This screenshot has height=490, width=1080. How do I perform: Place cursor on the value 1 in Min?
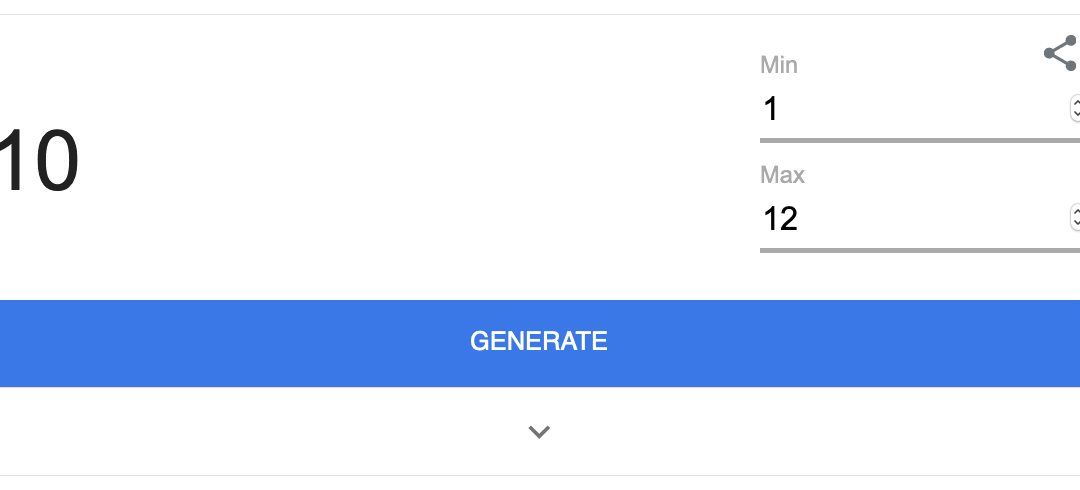point(771,109)
